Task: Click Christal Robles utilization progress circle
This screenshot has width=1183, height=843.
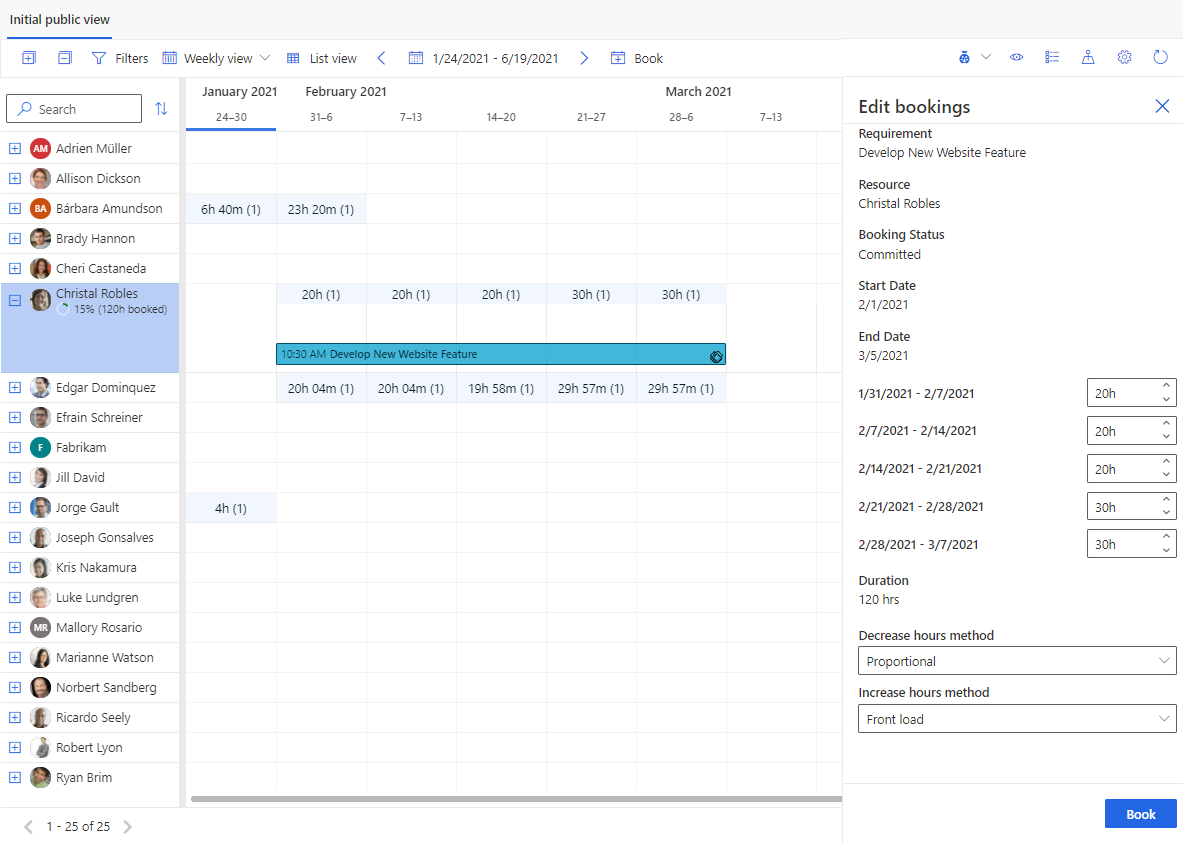Action: click(63, 309)
